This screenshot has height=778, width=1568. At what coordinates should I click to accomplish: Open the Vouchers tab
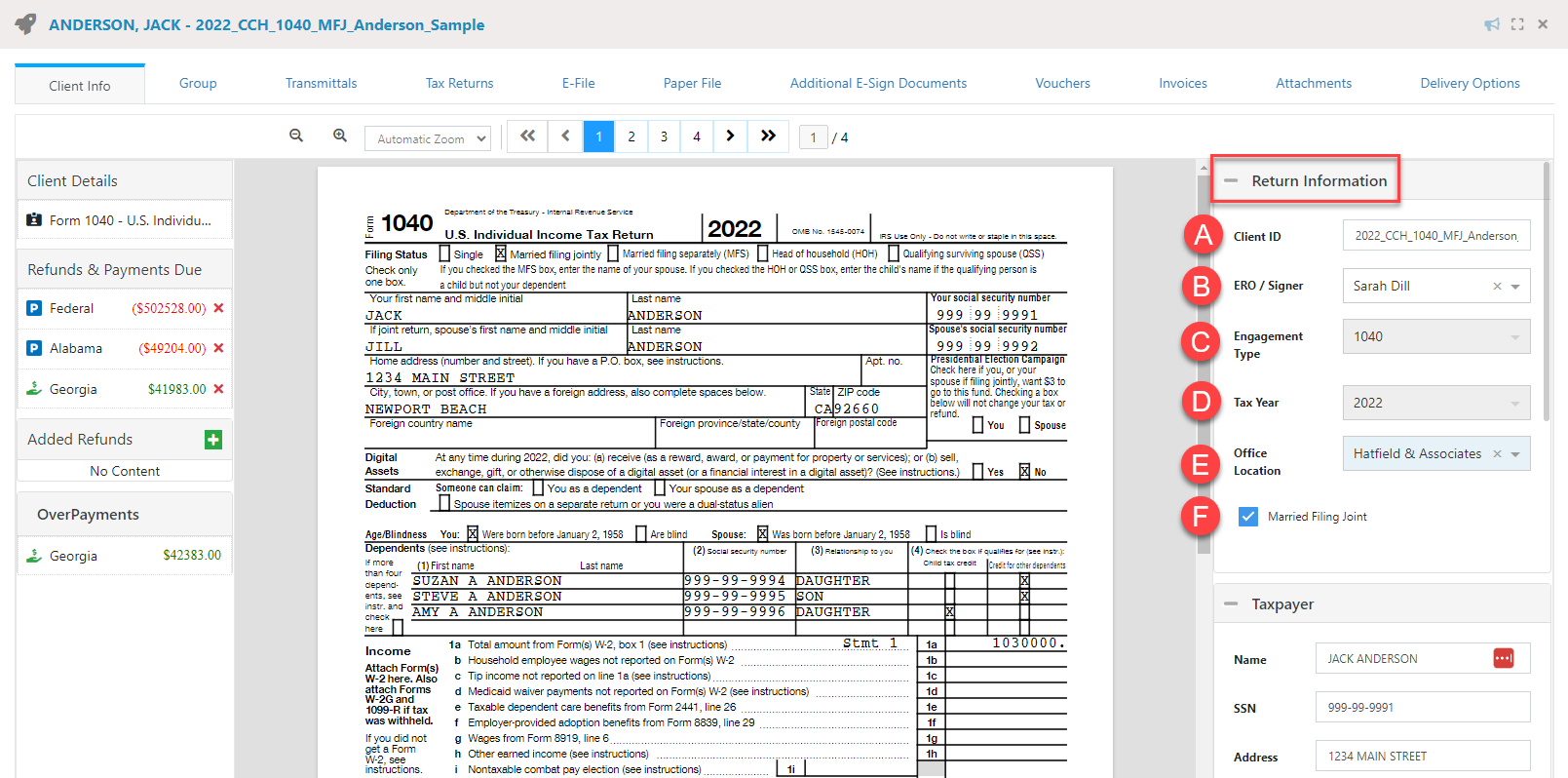[x=1063, y=83]
